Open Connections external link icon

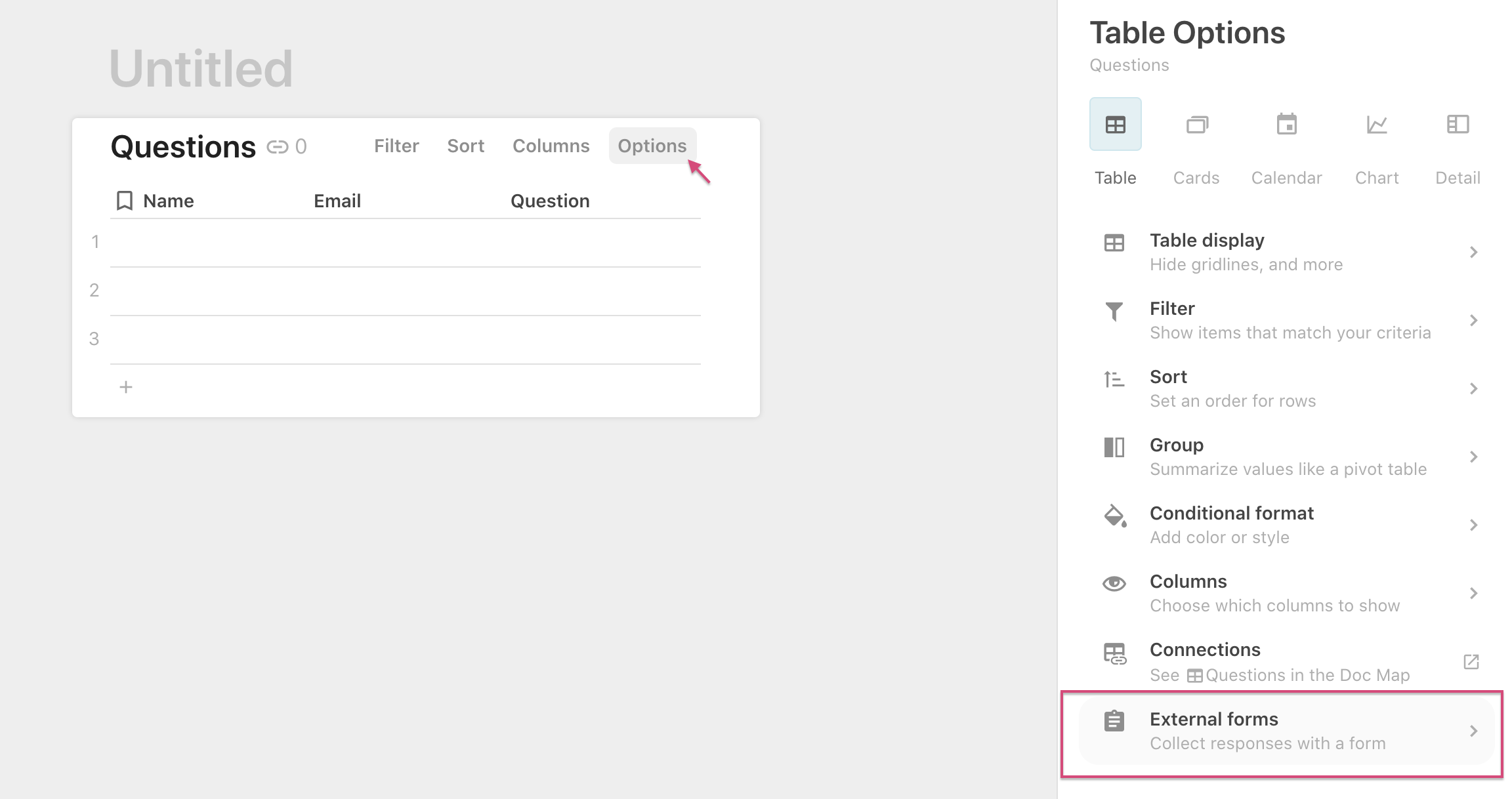point(1471,662)
